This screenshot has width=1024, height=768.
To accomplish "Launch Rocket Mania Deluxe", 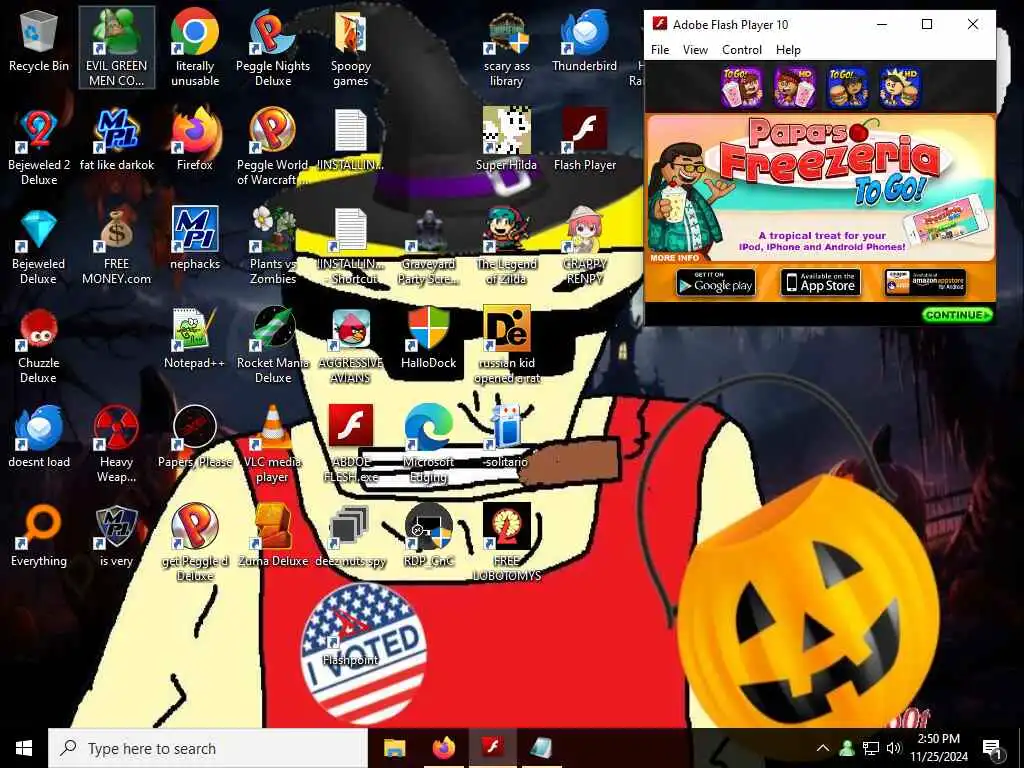I will coord(273,345).
